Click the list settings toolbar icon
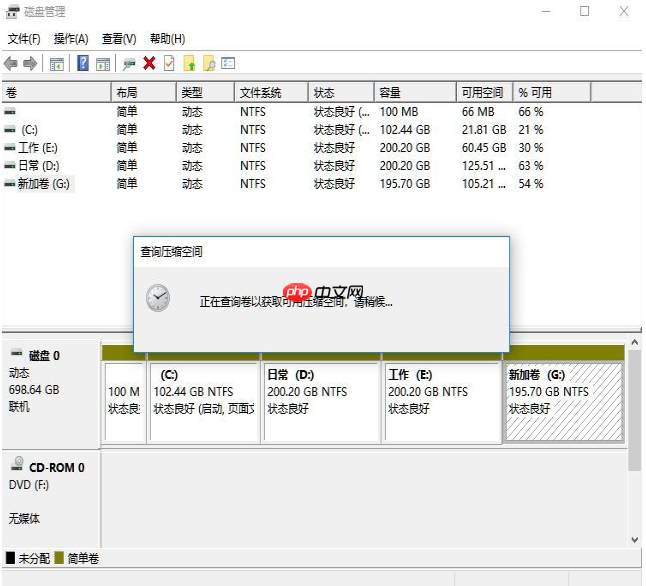646x586 pixels. pyautogui.click(x=228, y=63)
